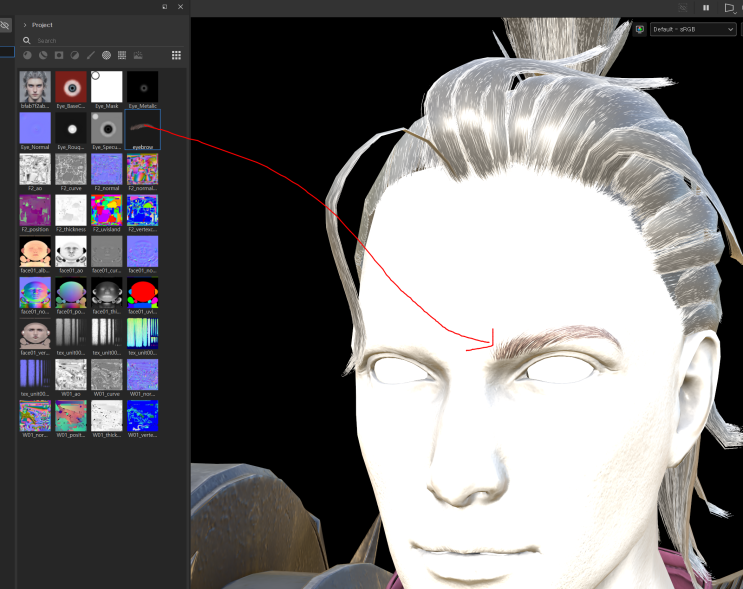Image resolution: width=743 pixels, height=589 pixels.
Task: Select the Eye_Mask texture thumbnail
Action: [107, 86]
